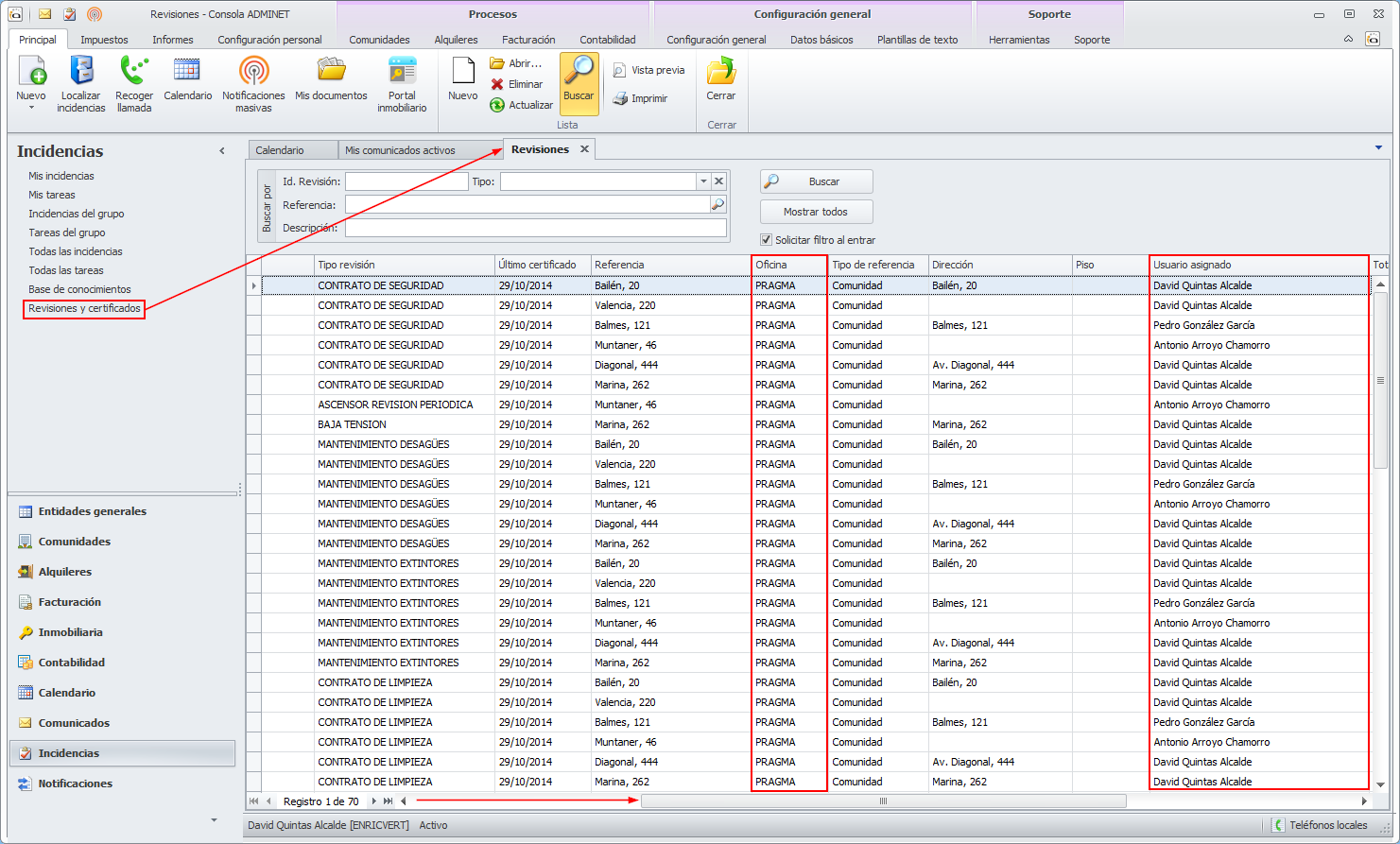The image size is (1400, 844).
Task: Click the horizontal scrollbar of the grid
Action: click(x=883, y=801)
